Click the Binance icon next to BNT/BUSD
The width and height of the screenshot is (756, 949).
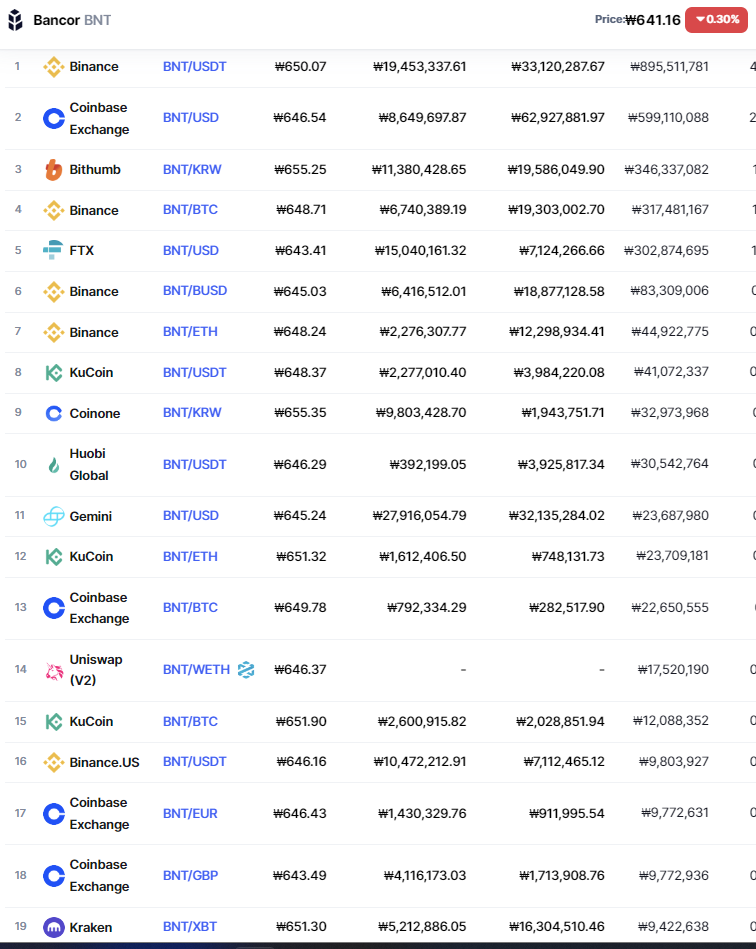[54, 291]
